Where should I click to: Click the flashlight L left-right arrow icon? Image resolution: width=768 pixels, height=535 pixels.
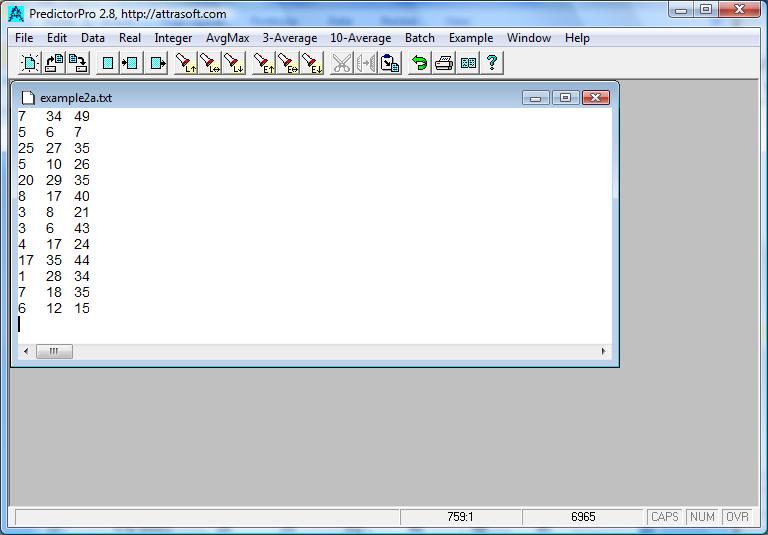coord(210,63)
